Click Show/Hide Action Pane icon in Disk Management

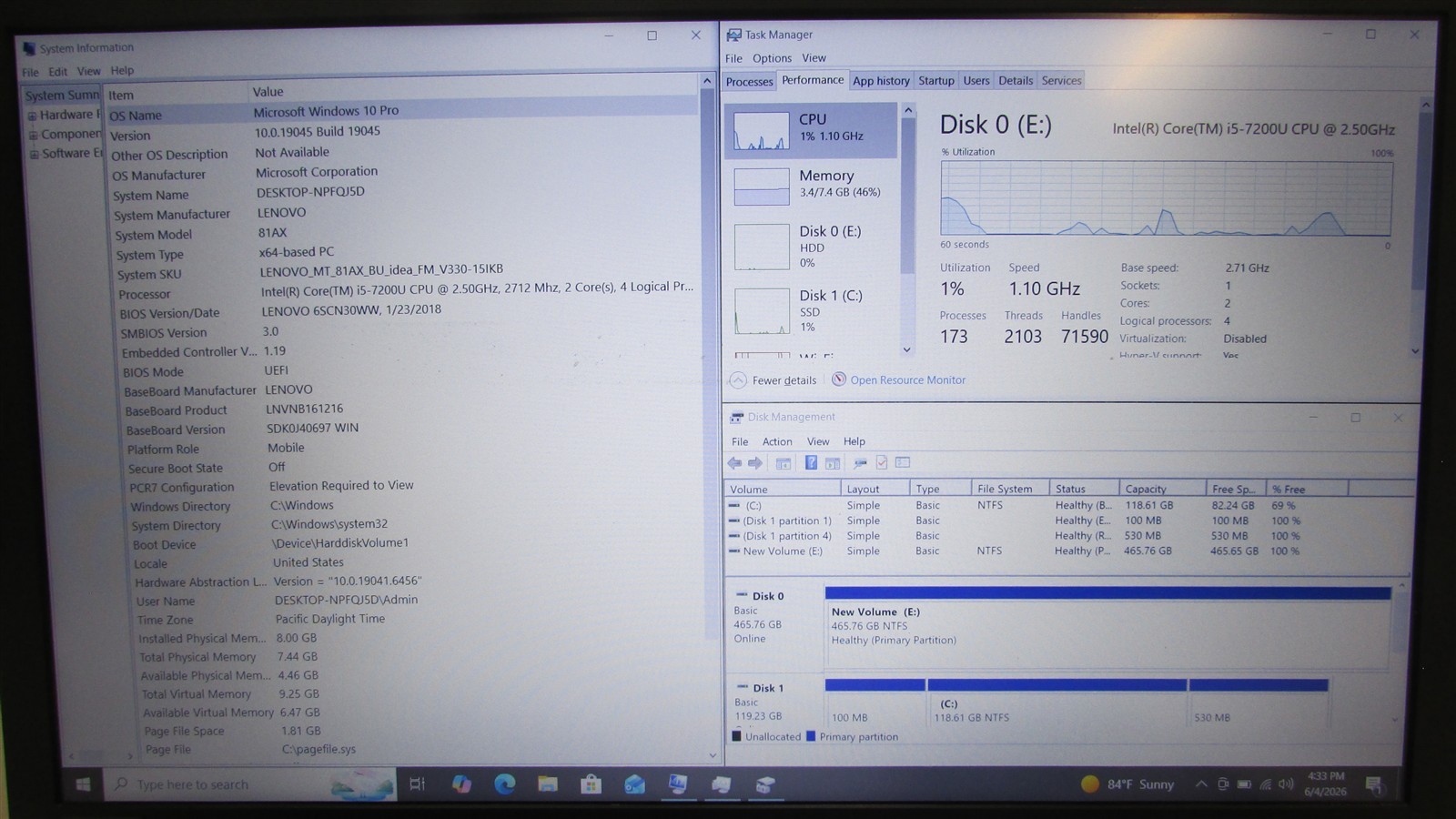(832, 463)
